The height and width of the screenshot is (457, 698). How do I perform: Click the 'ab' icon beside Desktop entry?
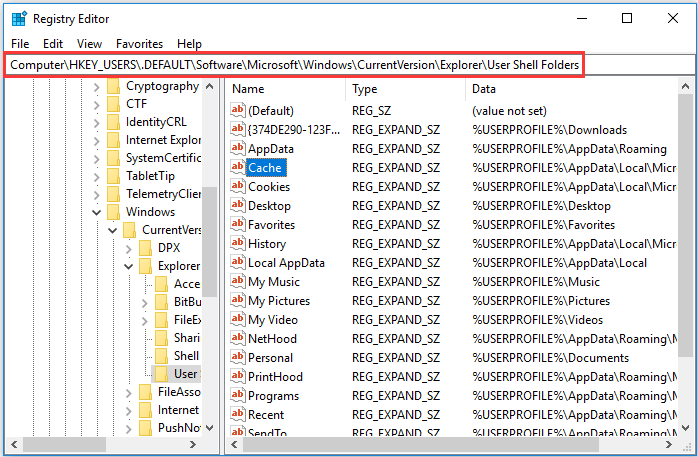pos(238,205)
